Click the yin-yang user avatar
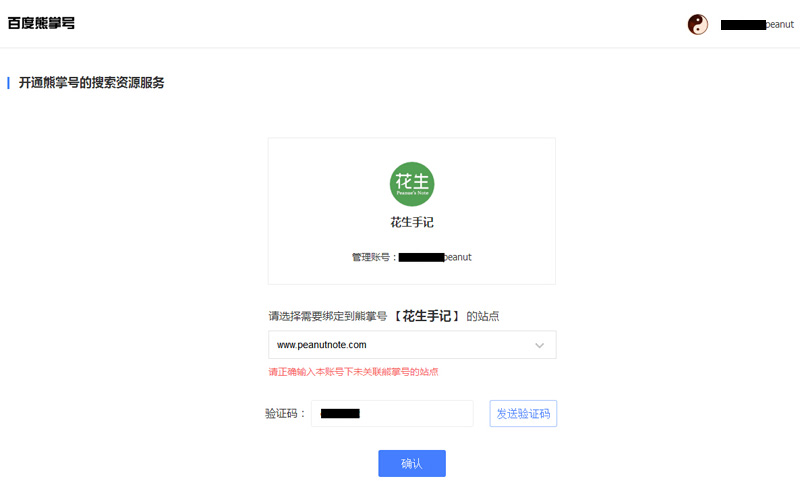The width and height of the screenshot is (800, 481). click(x=698, y=24)
